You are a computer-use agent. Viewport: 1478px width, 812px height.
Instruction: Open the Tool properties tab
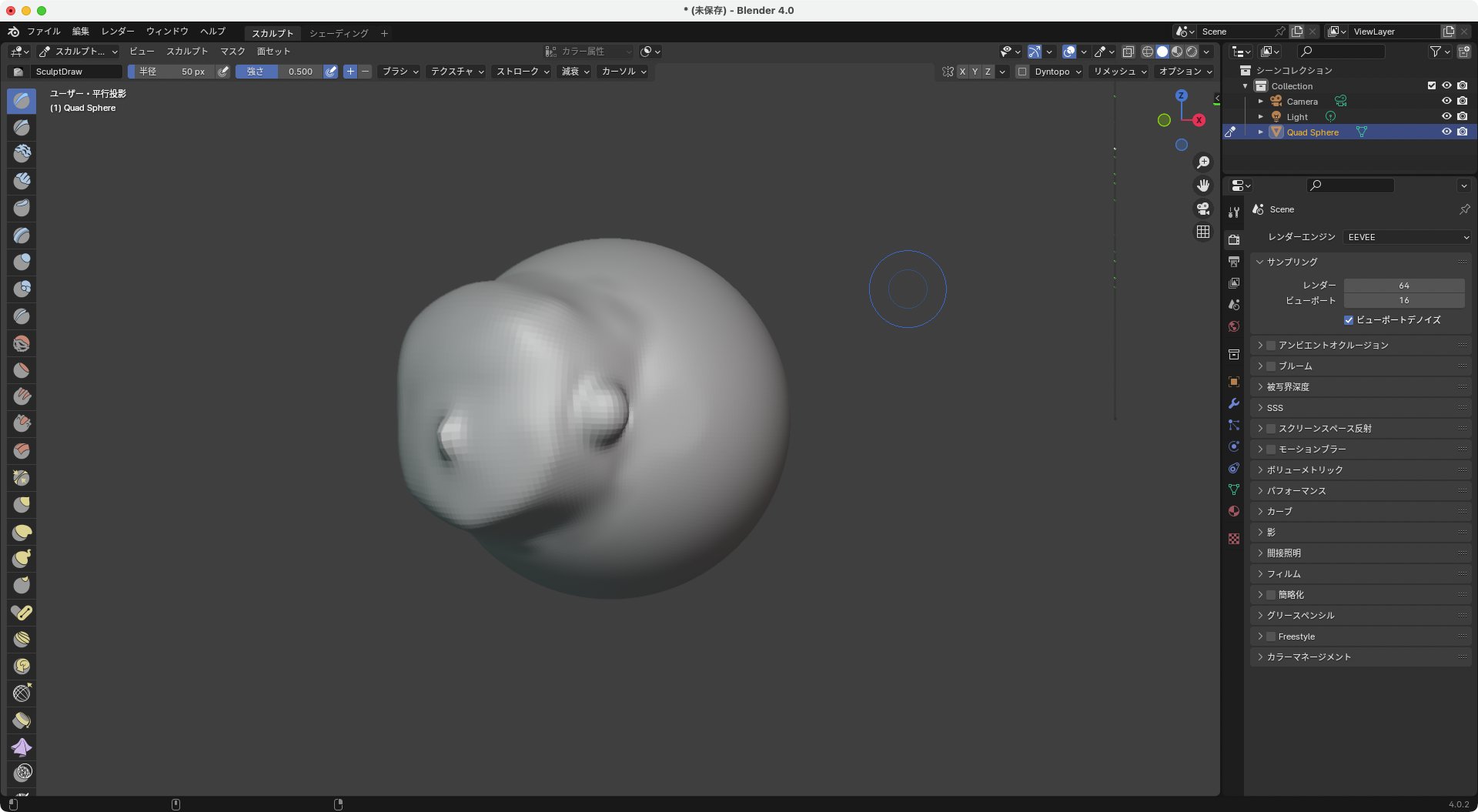click(x=1234, y=212)
